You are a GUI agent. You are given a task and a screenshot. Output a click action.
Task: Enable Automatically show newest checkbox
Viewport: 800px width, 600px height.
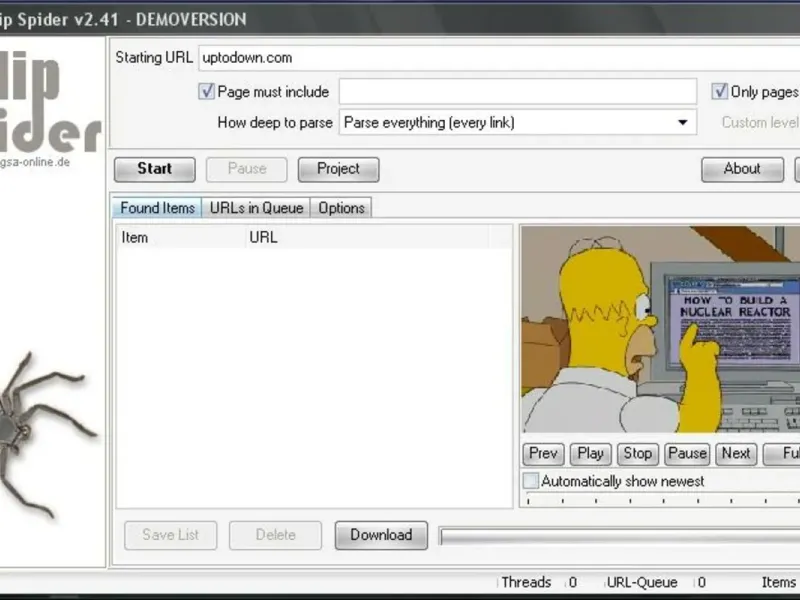pyautogui.click(x=531, y=481)
